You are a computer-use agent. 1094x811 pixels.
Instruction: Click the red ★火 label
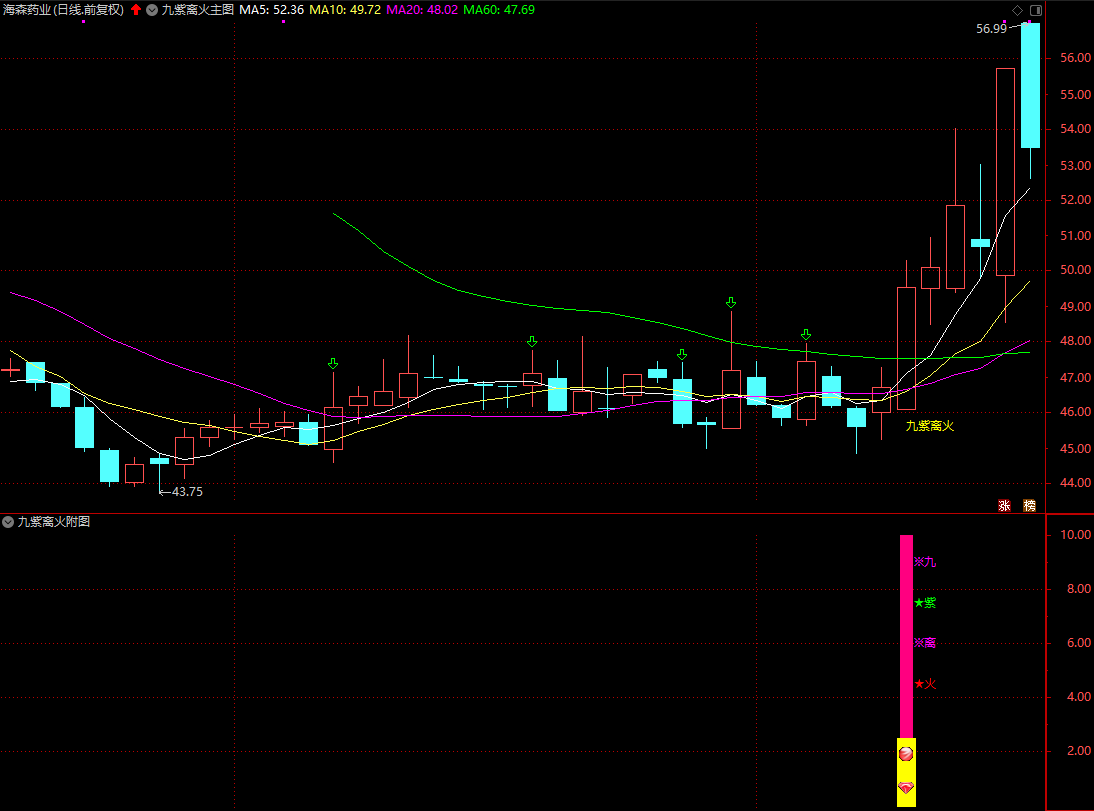pos(925,684)
